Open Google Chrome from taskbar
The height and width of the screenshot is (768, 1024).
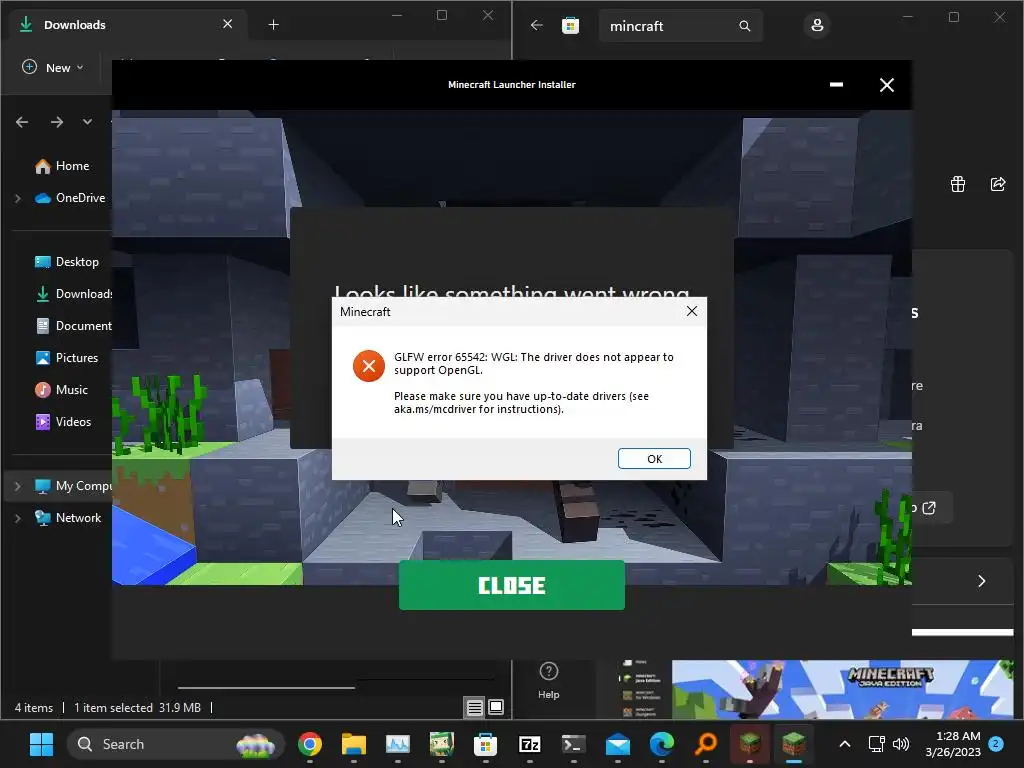coord(310,744)
